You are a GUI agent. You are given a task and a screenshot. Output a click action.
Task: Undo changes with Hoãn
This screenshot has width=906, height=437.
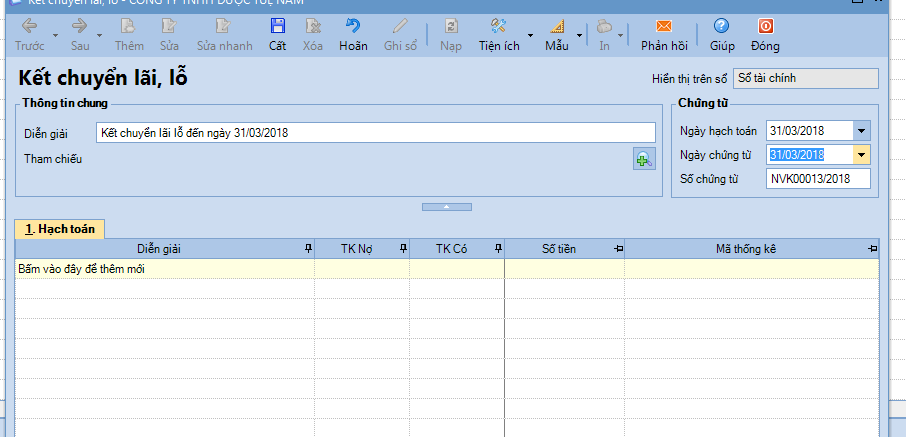(x=353, y=35)
